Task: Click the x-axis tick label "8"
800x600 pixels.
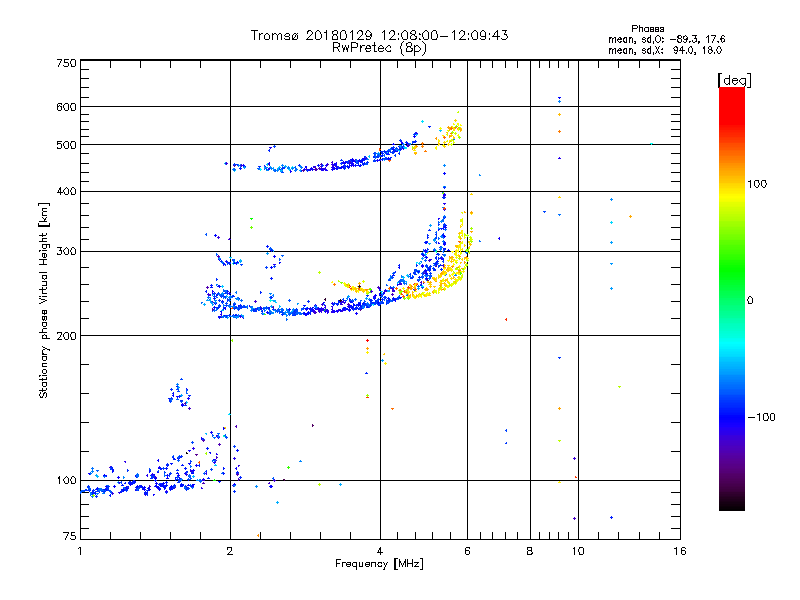Action: (x=530, y=551)
